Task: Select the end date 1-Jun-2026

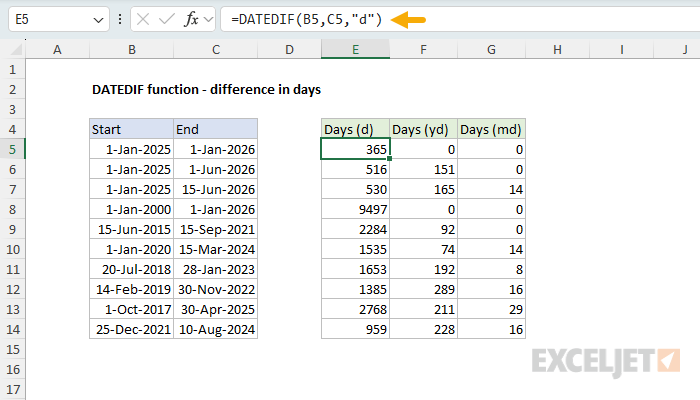Action: [216, 169]
